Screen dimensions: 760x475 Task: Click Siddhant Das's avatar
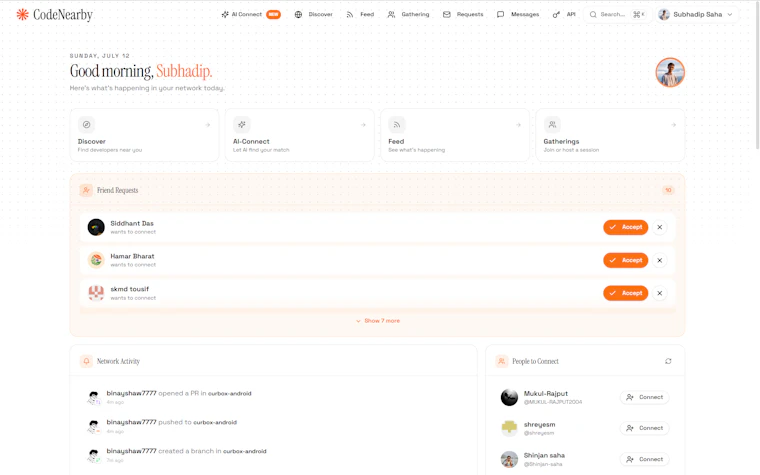pos(96,227)
